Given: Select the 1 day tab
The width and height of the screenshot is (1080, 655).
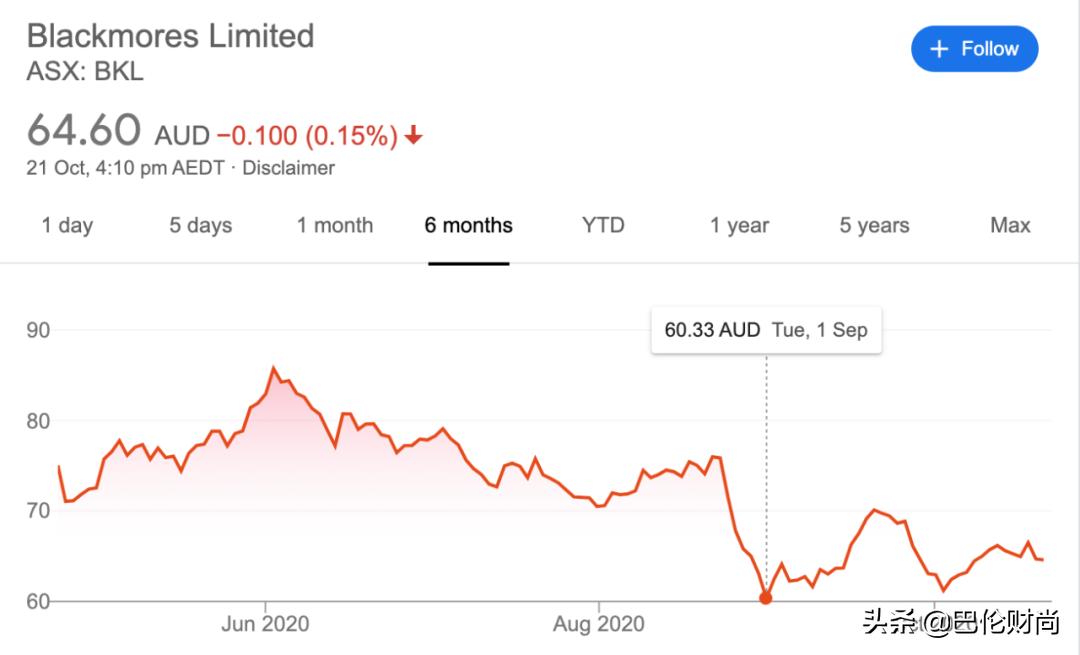Looking at the screenshot, I should 67,225.
